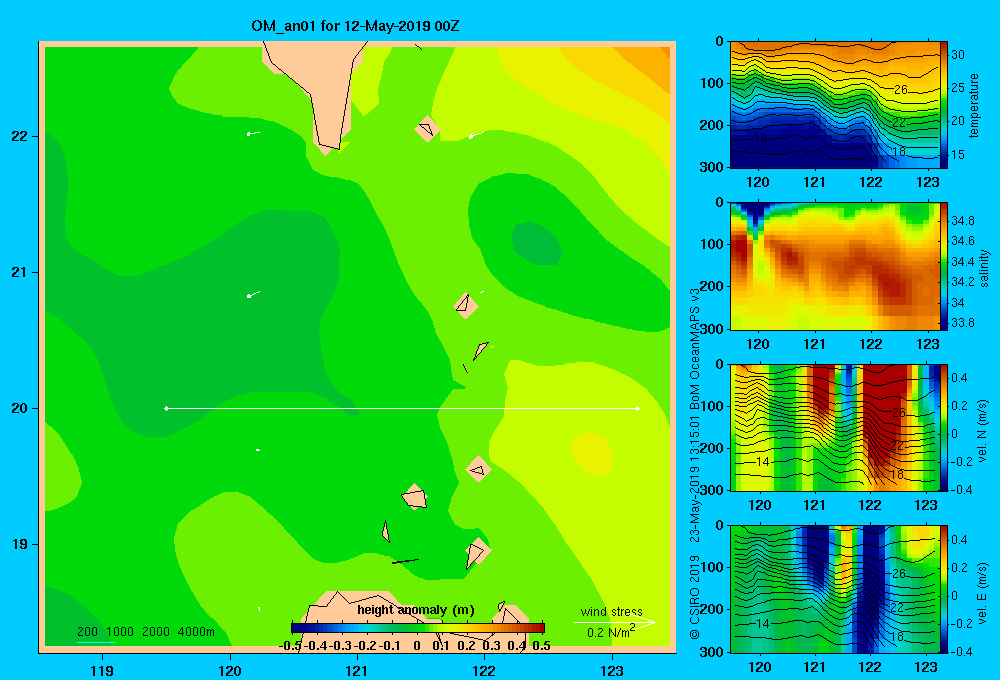Click the '30' tick on the temperature scale
The width and height of the screenshot is (1000, 680).
958,55
